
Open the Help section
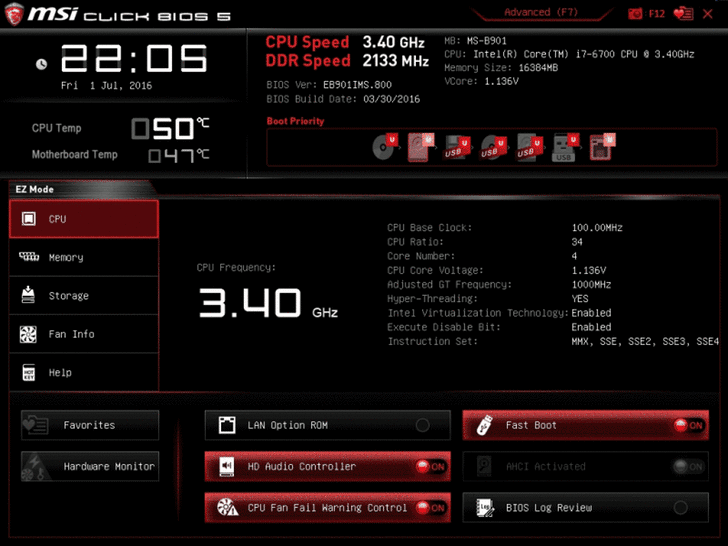coord(84,372)
